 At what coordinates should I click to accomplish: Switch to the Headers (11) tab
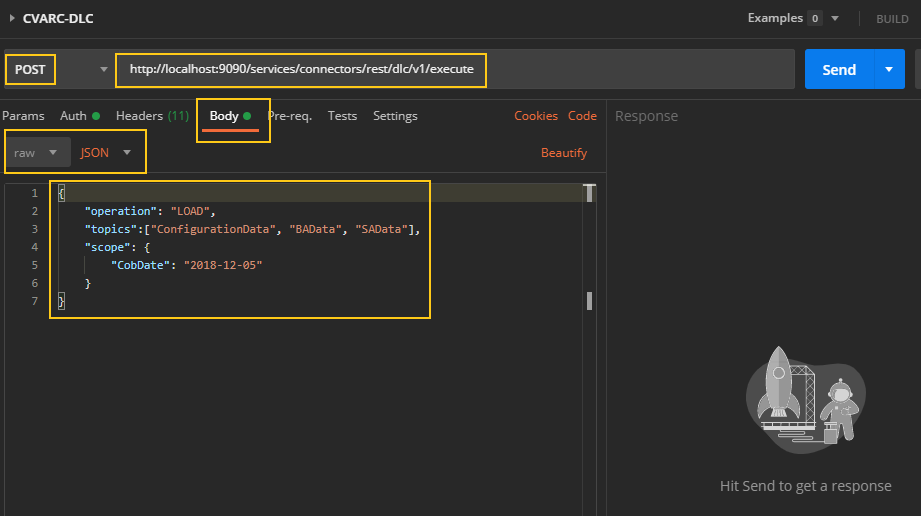[152, 116]
